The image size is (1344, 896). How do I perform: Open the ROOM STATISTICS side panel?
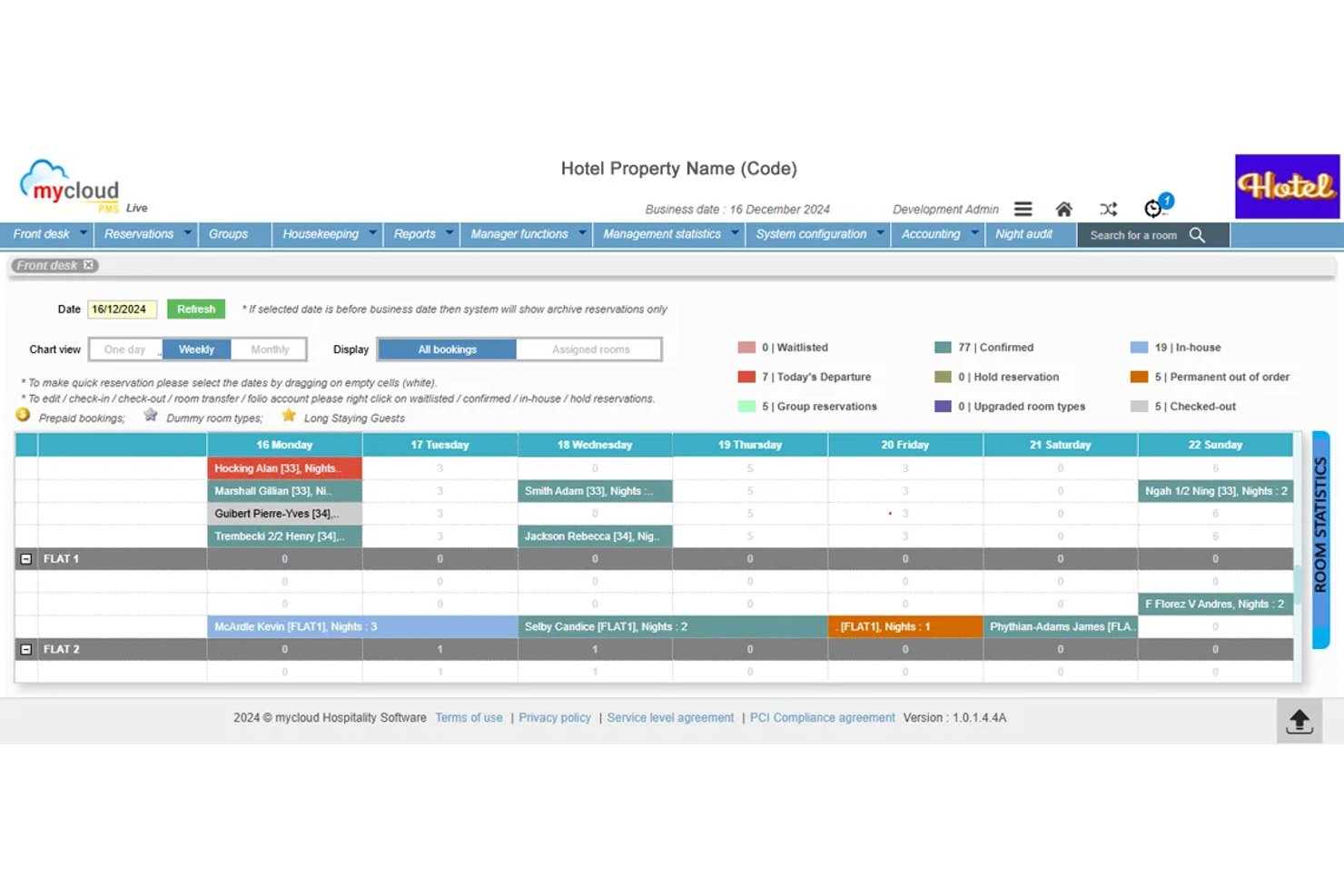[x=1321, y=540]
